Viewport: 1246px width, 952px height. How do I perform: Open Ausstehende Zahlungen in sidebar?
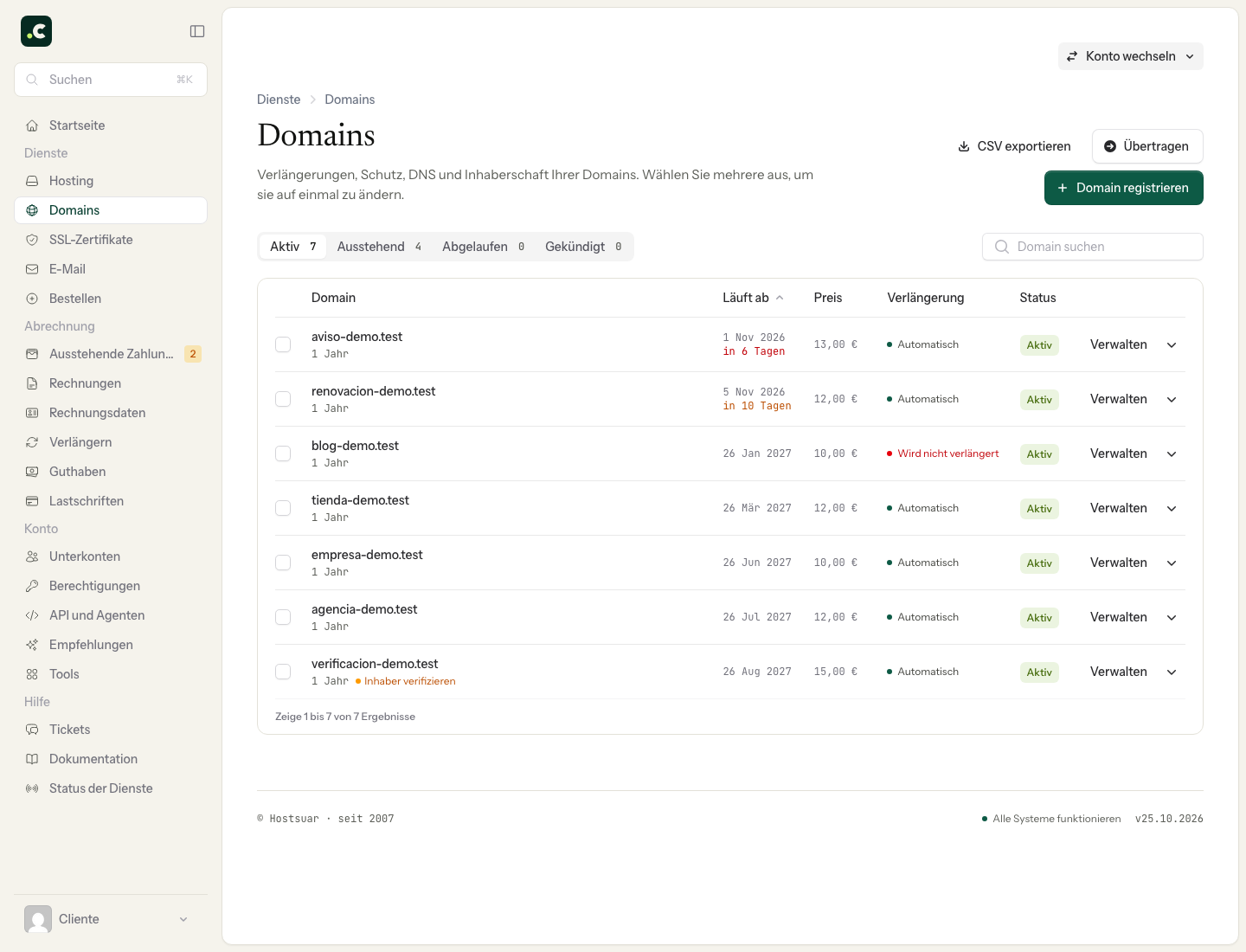click(x=111, y=354)
